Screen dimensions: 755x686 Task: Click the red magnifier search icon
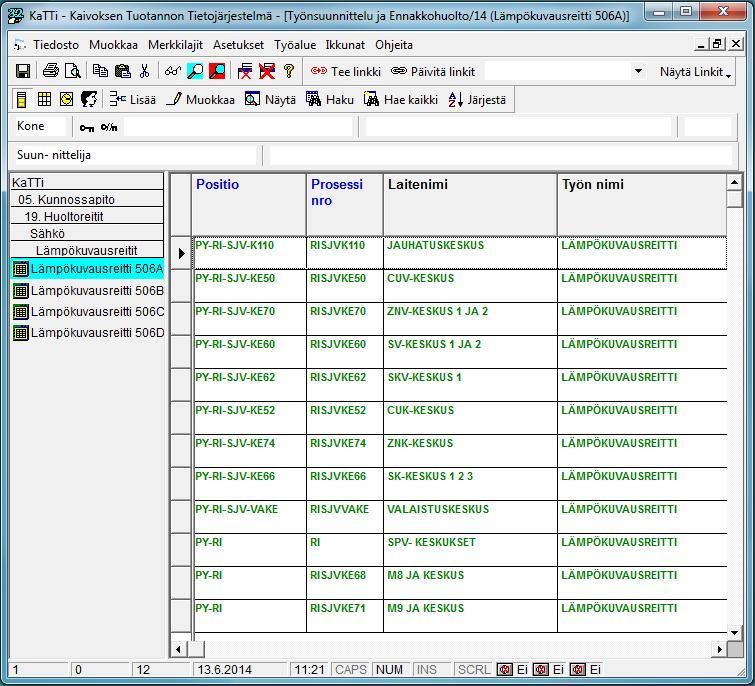coord(217,71)
